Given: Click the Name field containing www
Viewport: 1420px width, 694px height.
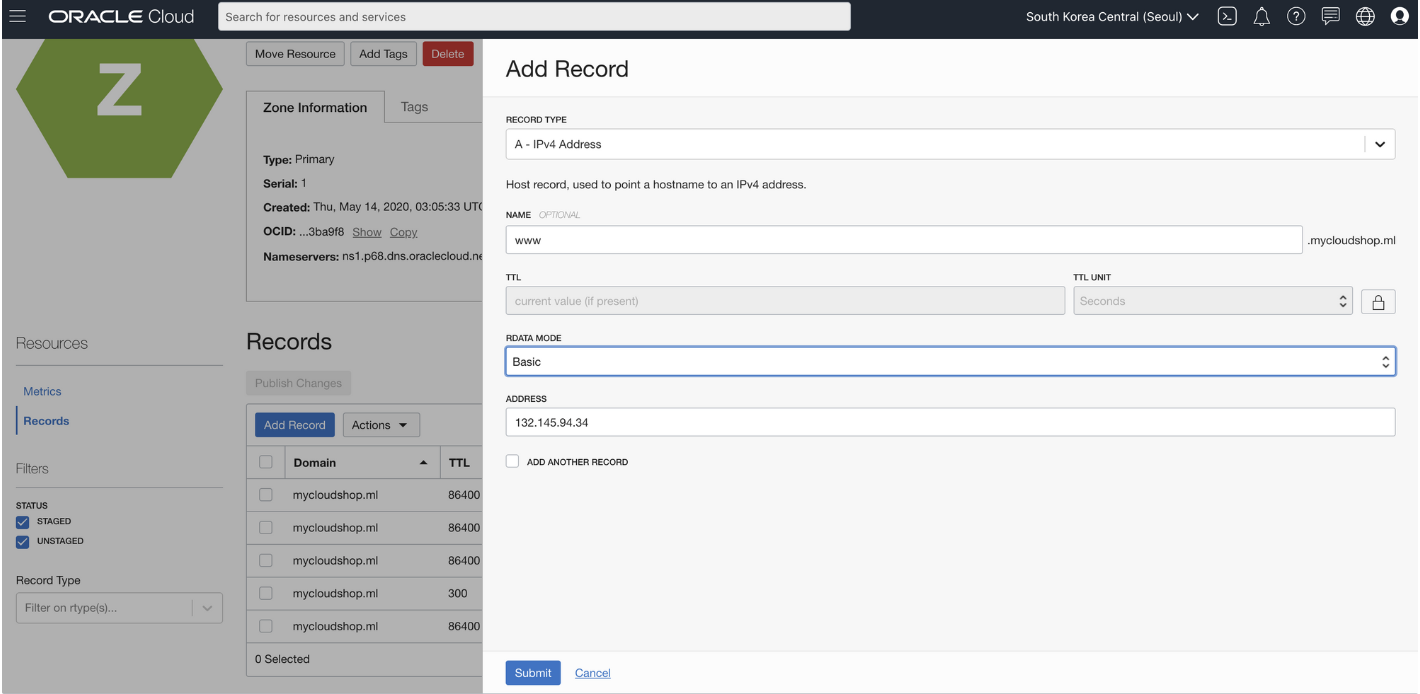Looking at the screenshot, I should pos(904,240).
